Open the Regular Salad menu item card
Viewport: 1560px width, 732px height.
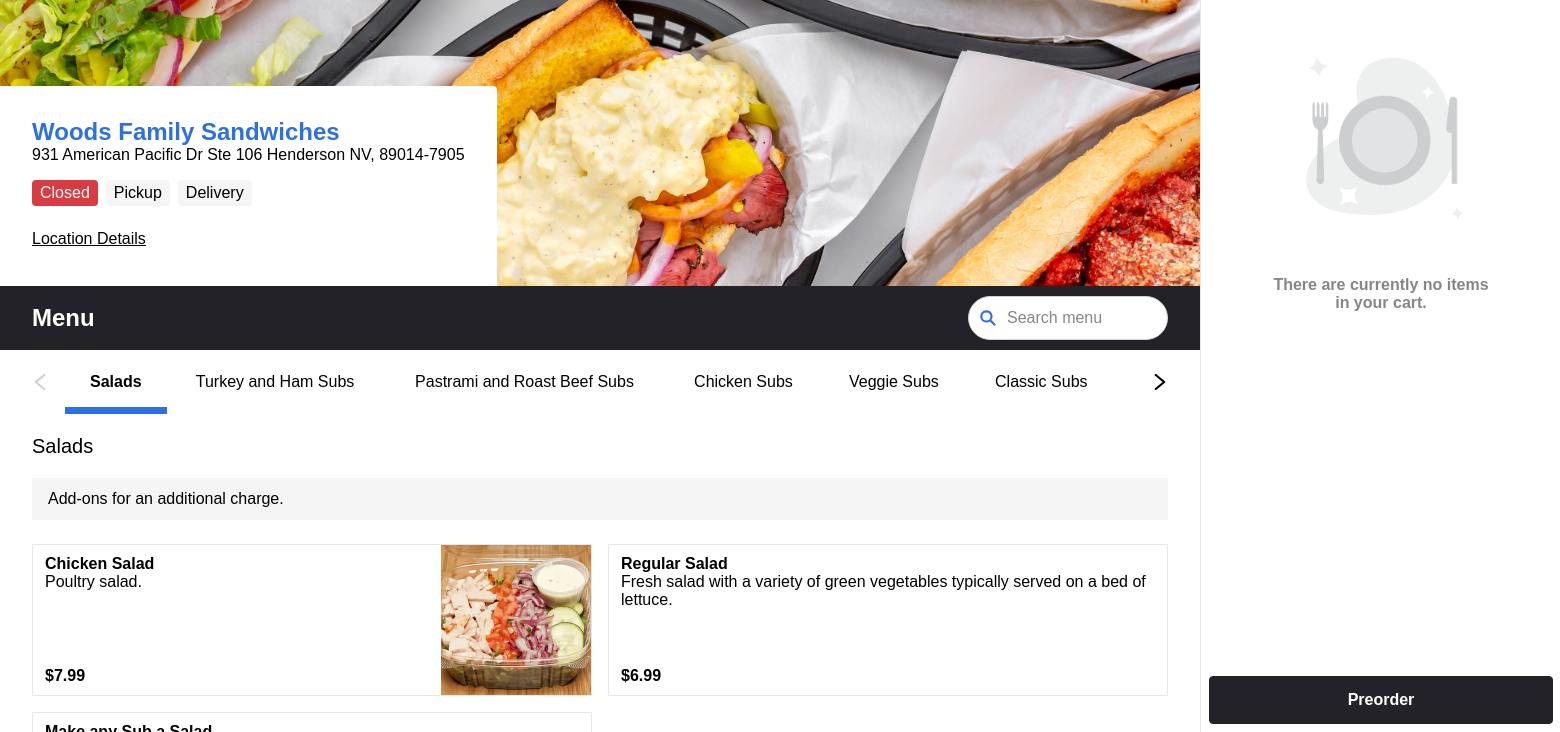[888, 620]
